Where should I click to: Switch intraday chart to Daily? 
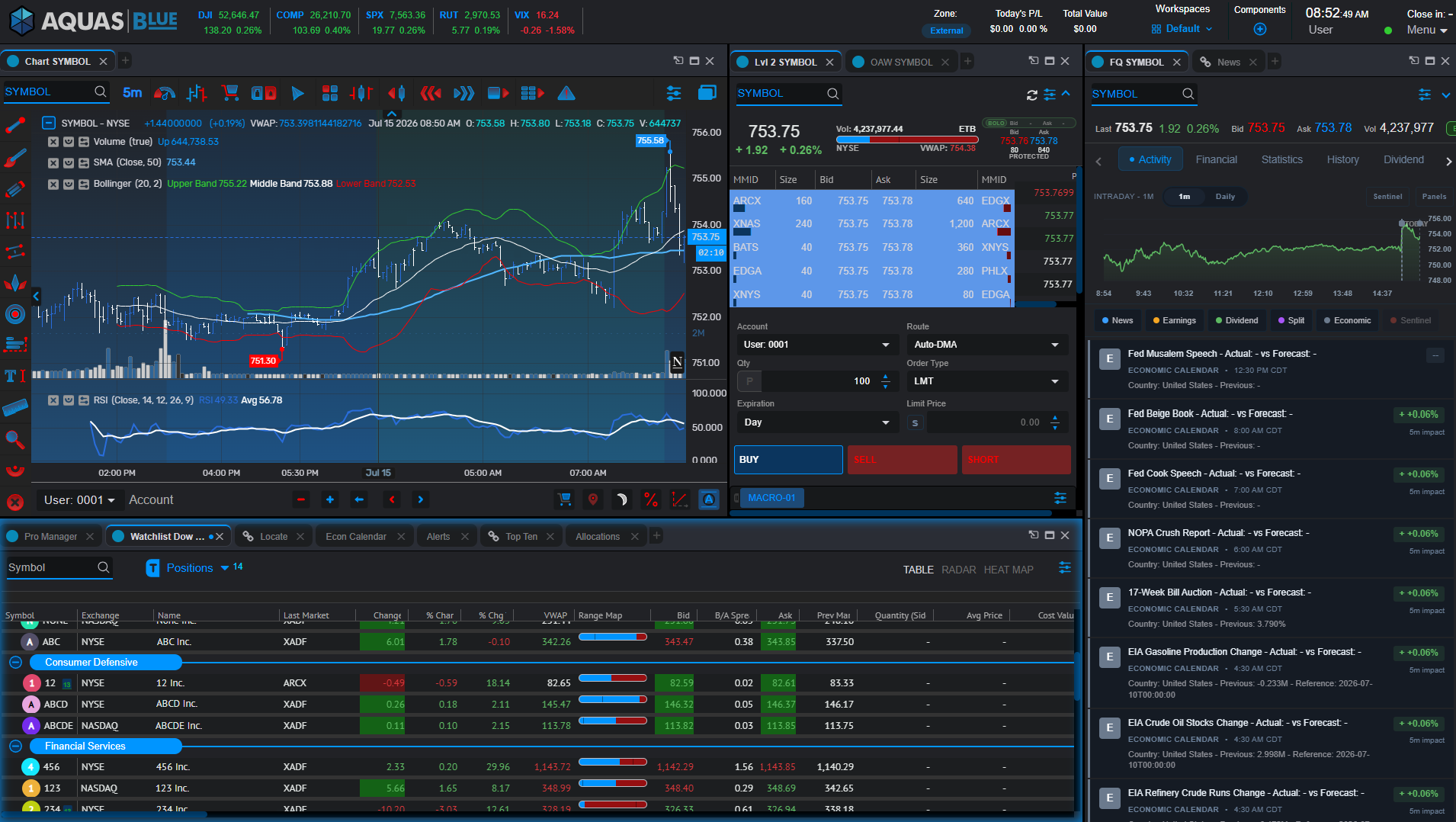(x=1225, y=197)
